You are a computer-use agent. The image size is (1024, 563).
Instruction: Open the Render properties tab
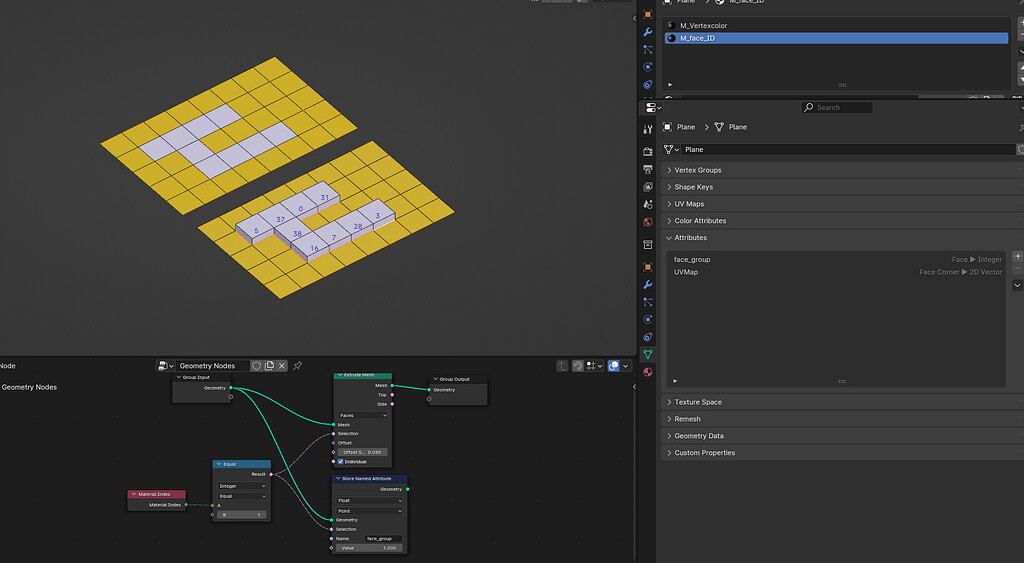tap(648, 152)
